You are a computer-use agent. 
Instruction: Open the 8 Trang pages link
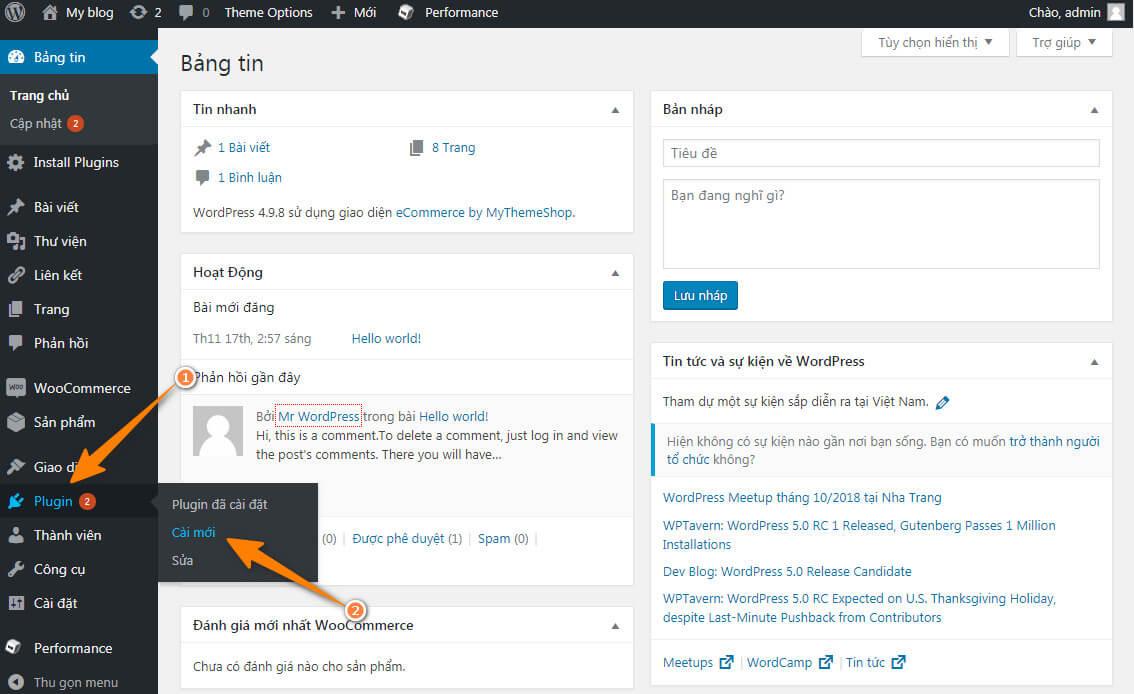point(453,148)
